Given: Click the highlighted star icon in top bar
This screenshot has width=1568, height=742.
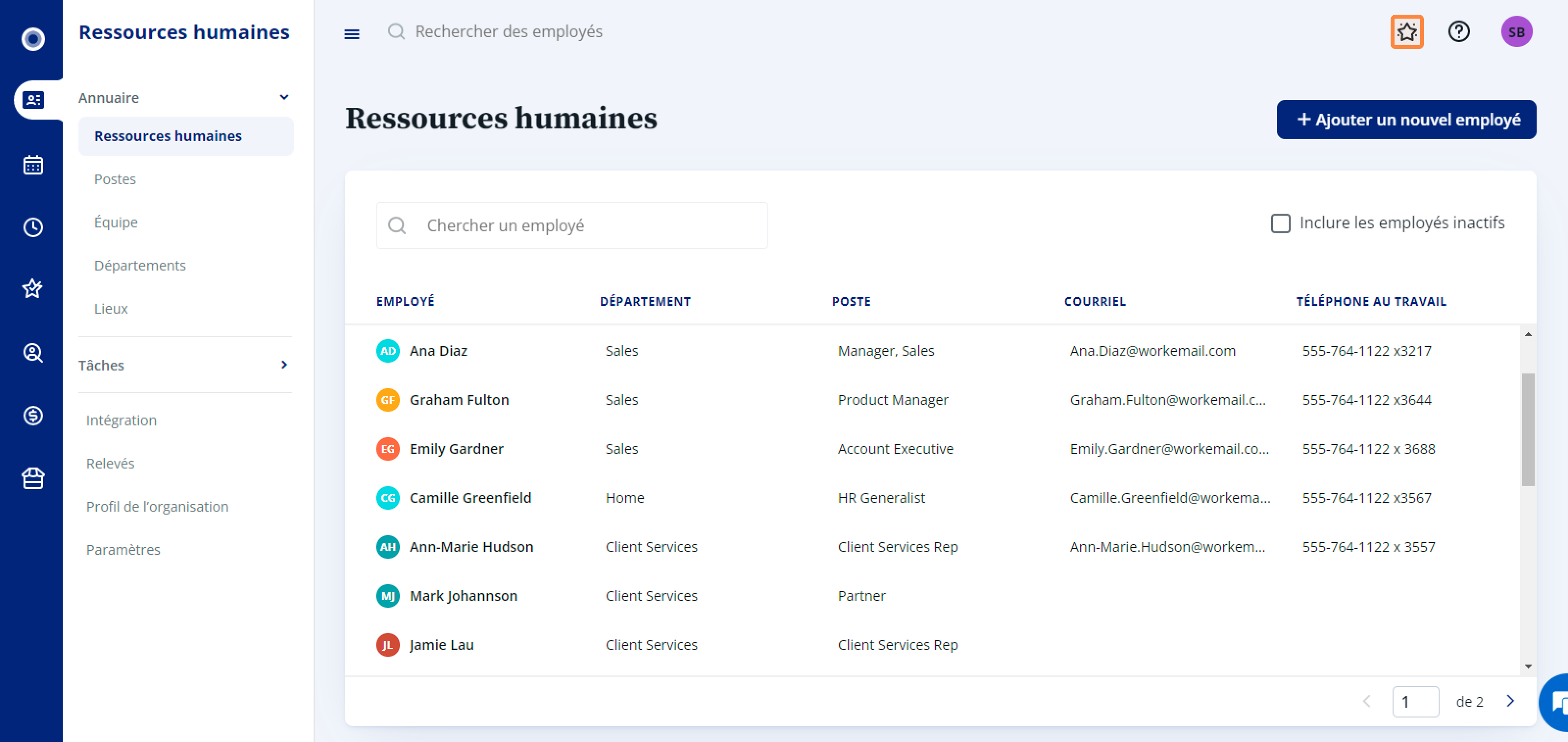Looking at the screenshot, I should pyautogui.click(x=1407, y=32).
